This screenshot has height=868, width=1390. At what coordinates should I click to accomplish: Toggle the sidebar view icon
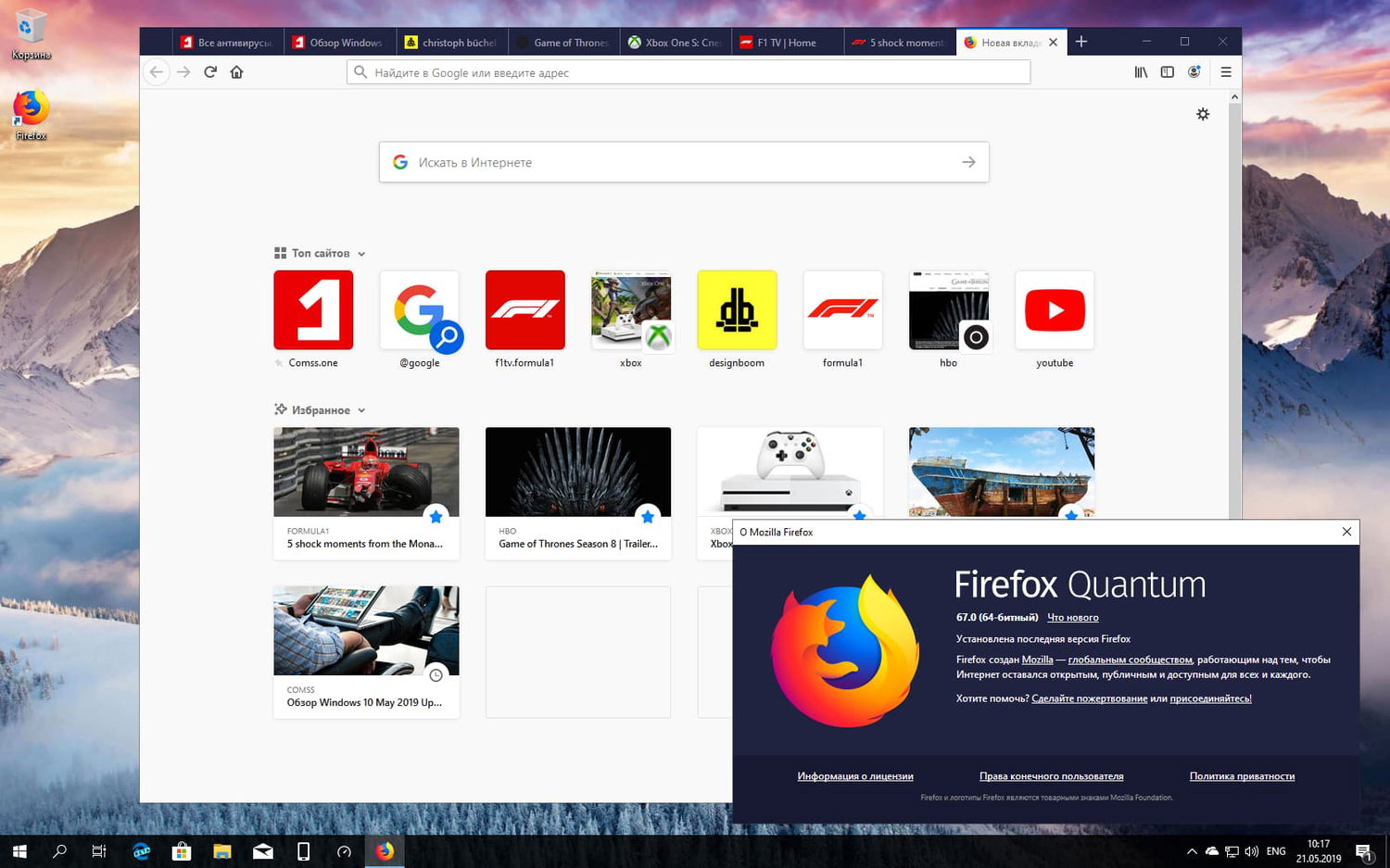click(x=1167, y=71)
